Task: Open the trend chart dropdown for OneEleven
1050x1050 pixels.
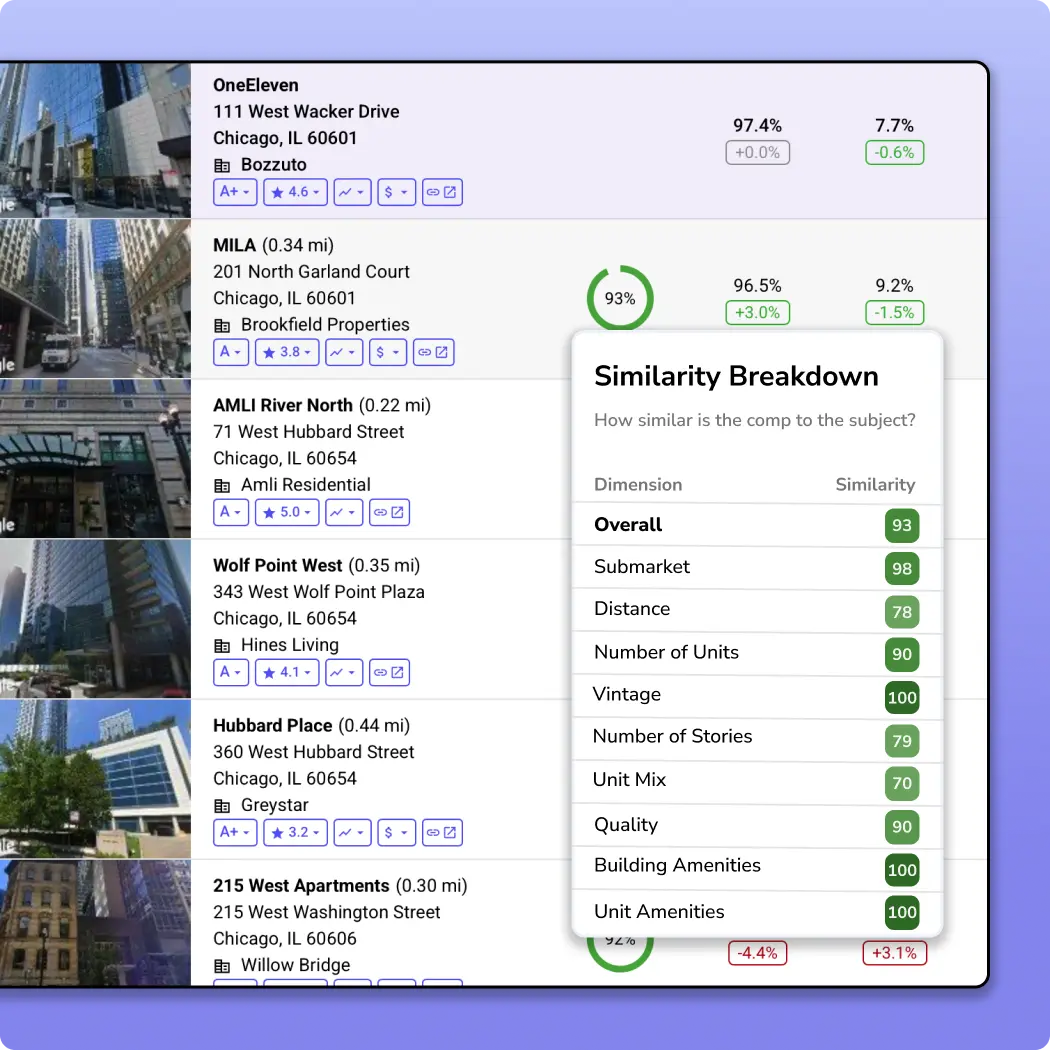Action: click(x=352, y=192)
